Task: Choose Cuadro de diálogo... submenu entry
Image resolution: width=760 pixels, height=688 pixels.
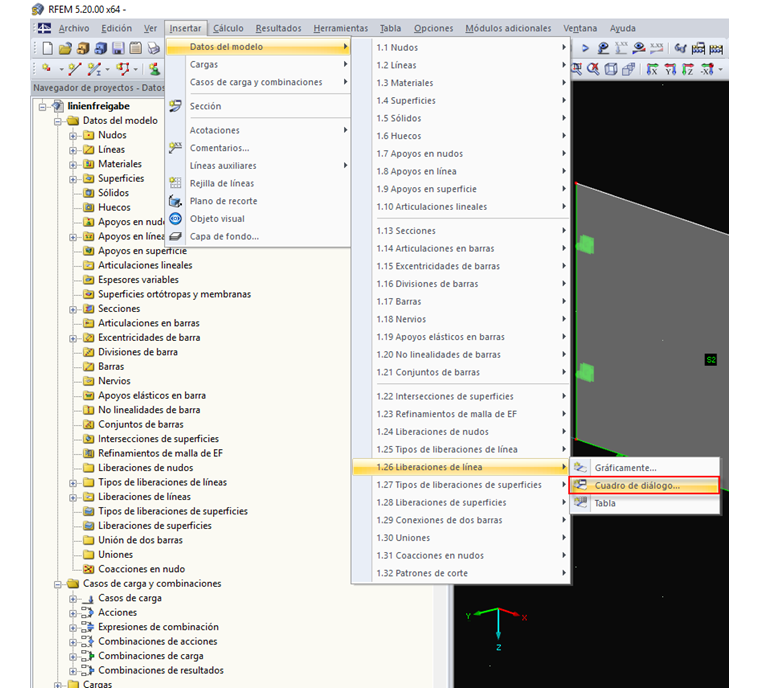Action: pos(637,486)
